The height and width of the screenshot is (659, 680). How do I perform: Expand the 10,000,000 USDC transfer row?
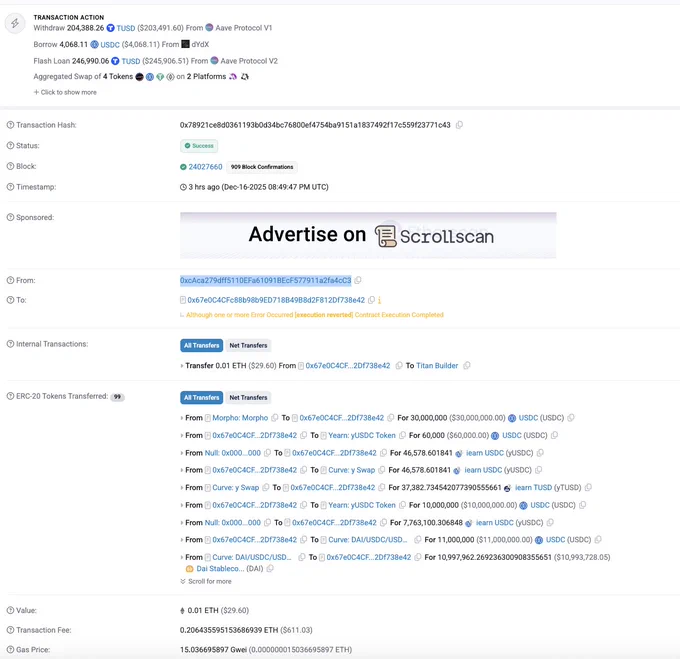tap(182, 506)
